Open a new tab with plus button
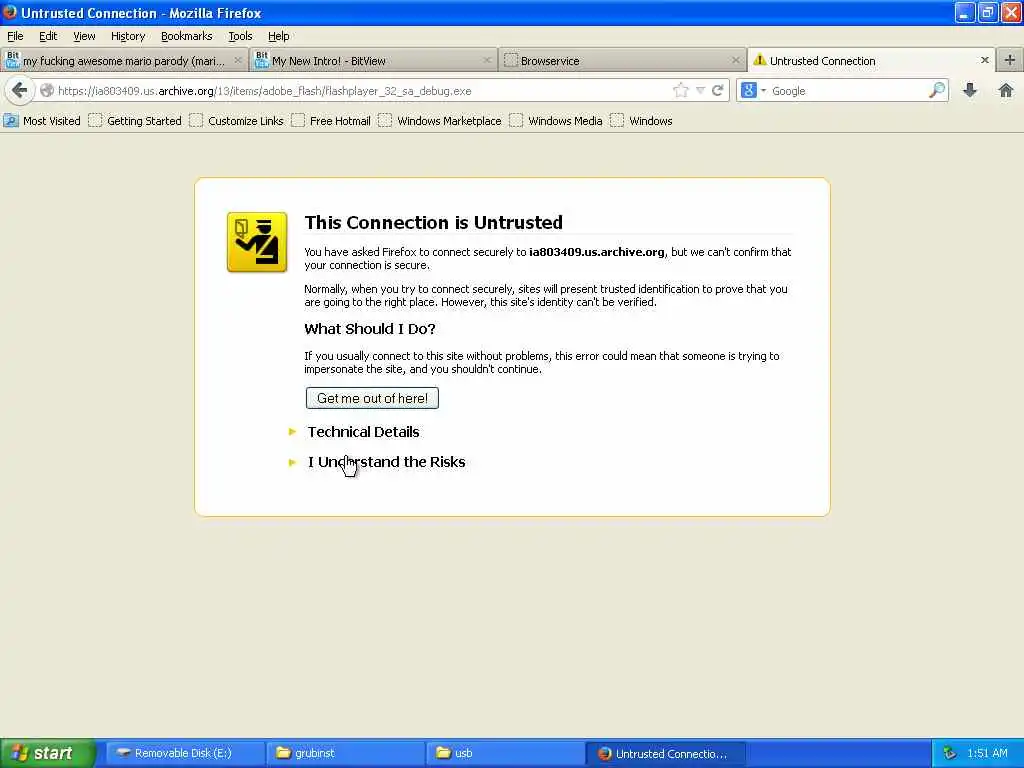 tap(1010, 60)
